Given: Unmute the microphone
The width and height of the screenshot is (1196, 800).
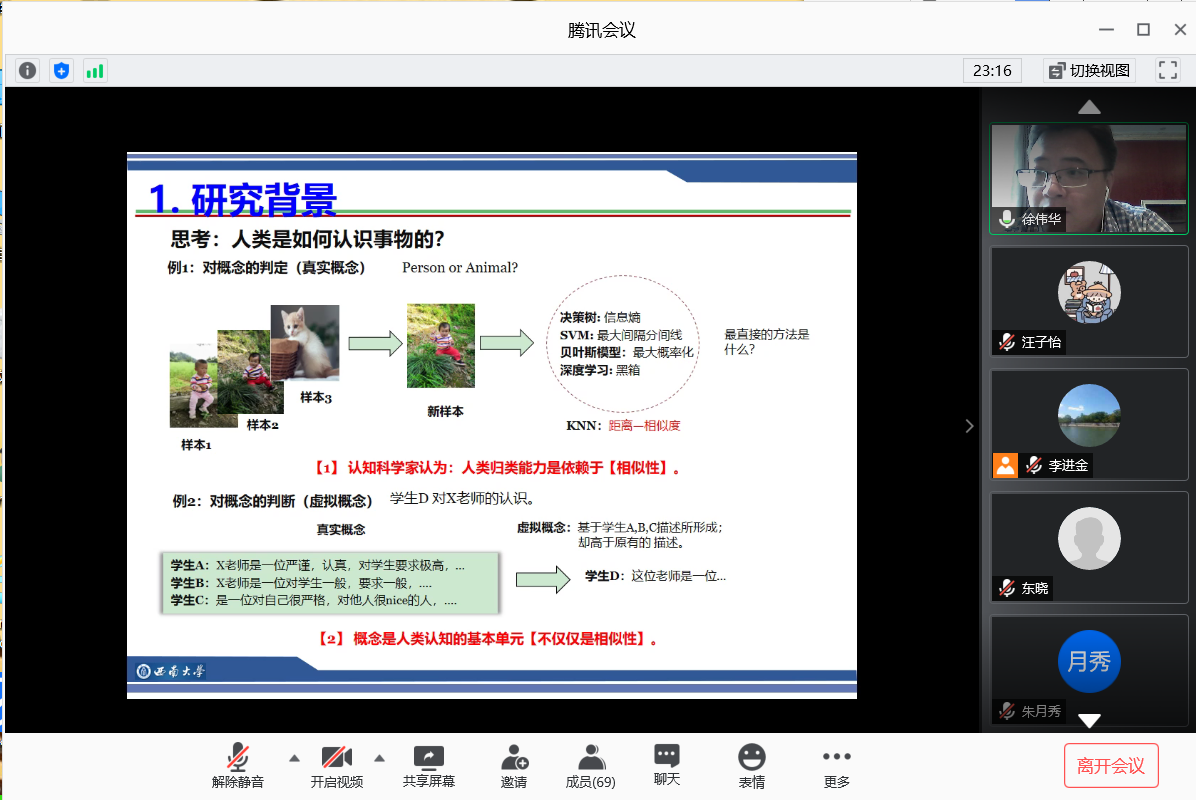Looking at the screenshot, I should [238, 766].
